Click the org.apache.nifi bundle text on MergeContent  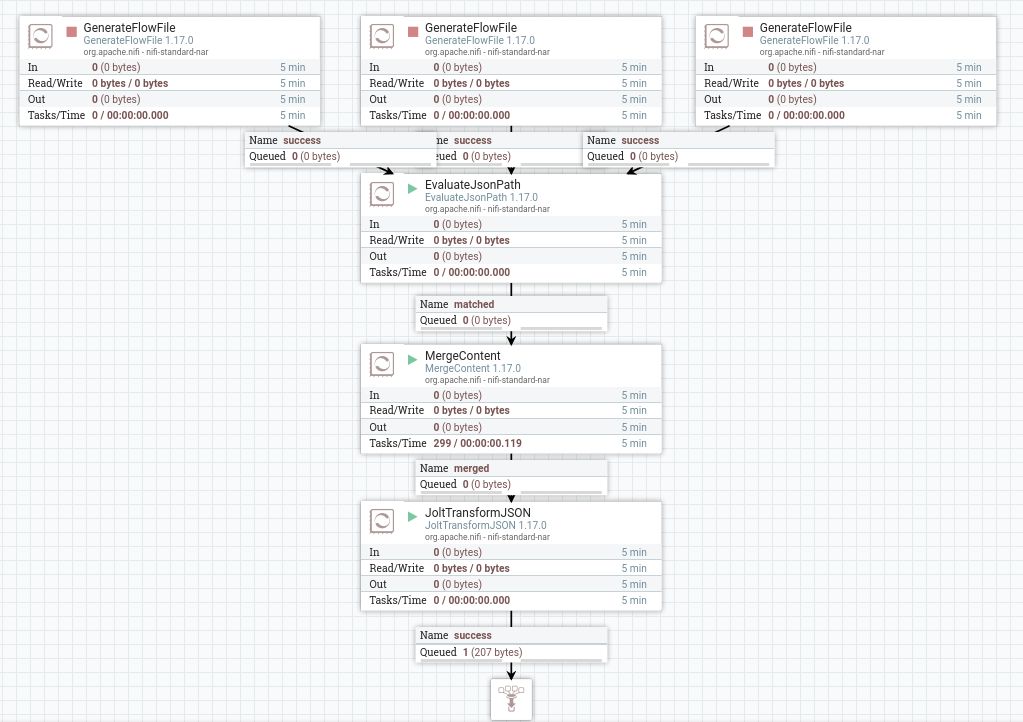487,380
